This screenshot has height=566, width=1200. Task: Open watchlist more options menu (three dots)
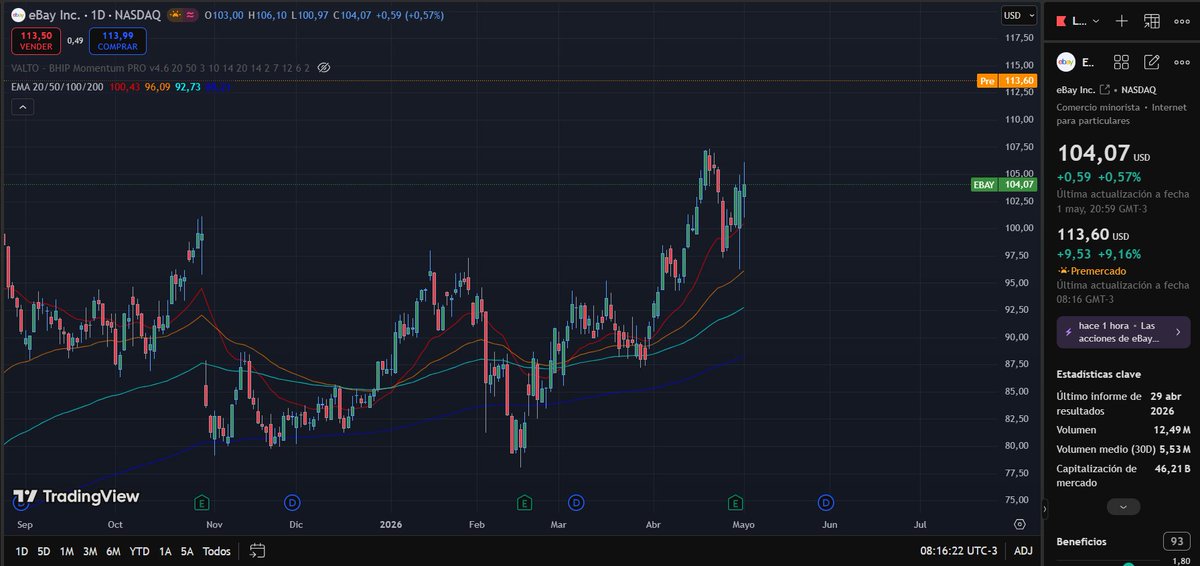[1181, 21]
